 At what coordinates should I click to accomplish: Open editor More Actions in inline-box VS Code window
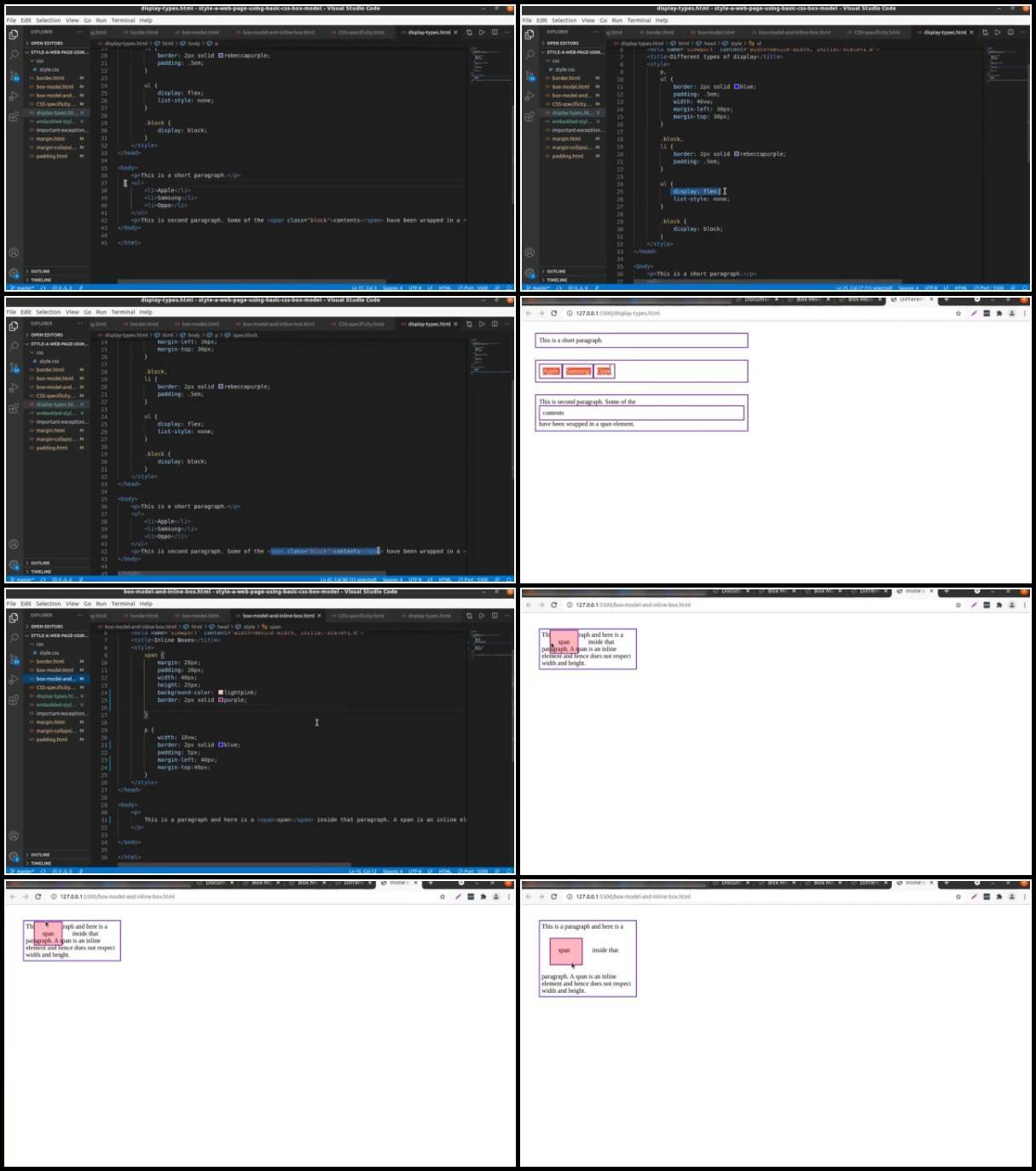[506, 616]
